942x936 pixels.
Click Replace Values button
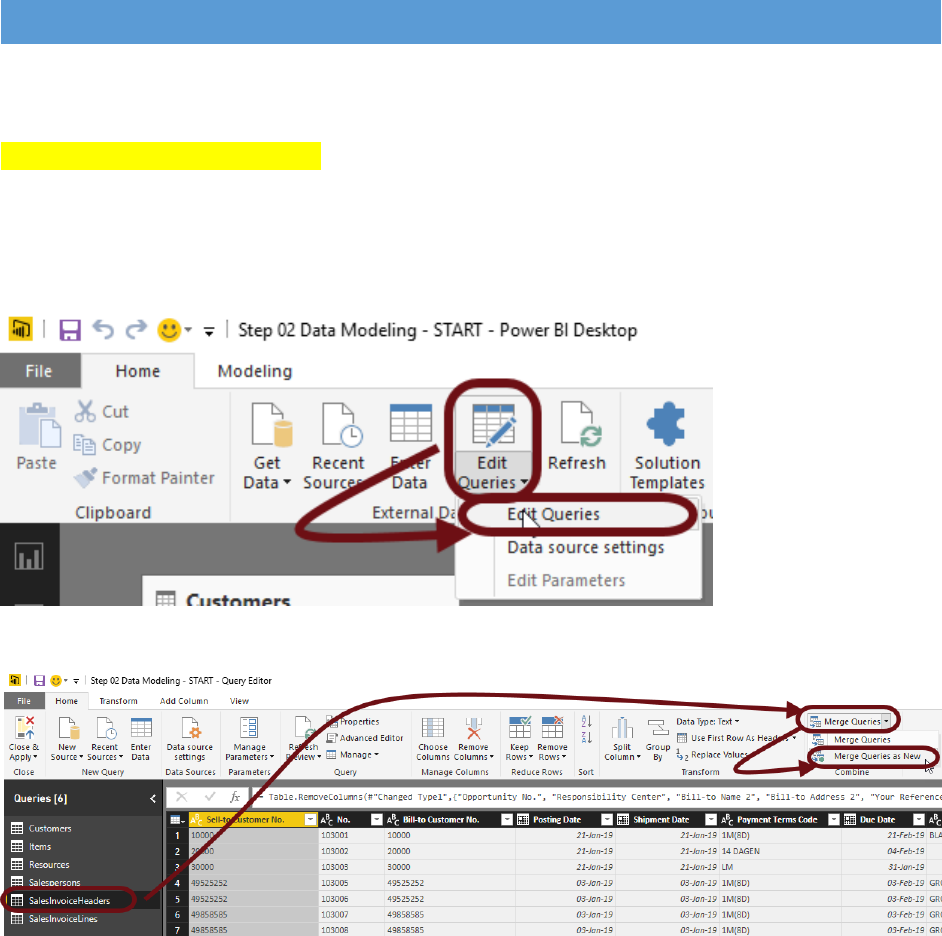pos(713,755)
